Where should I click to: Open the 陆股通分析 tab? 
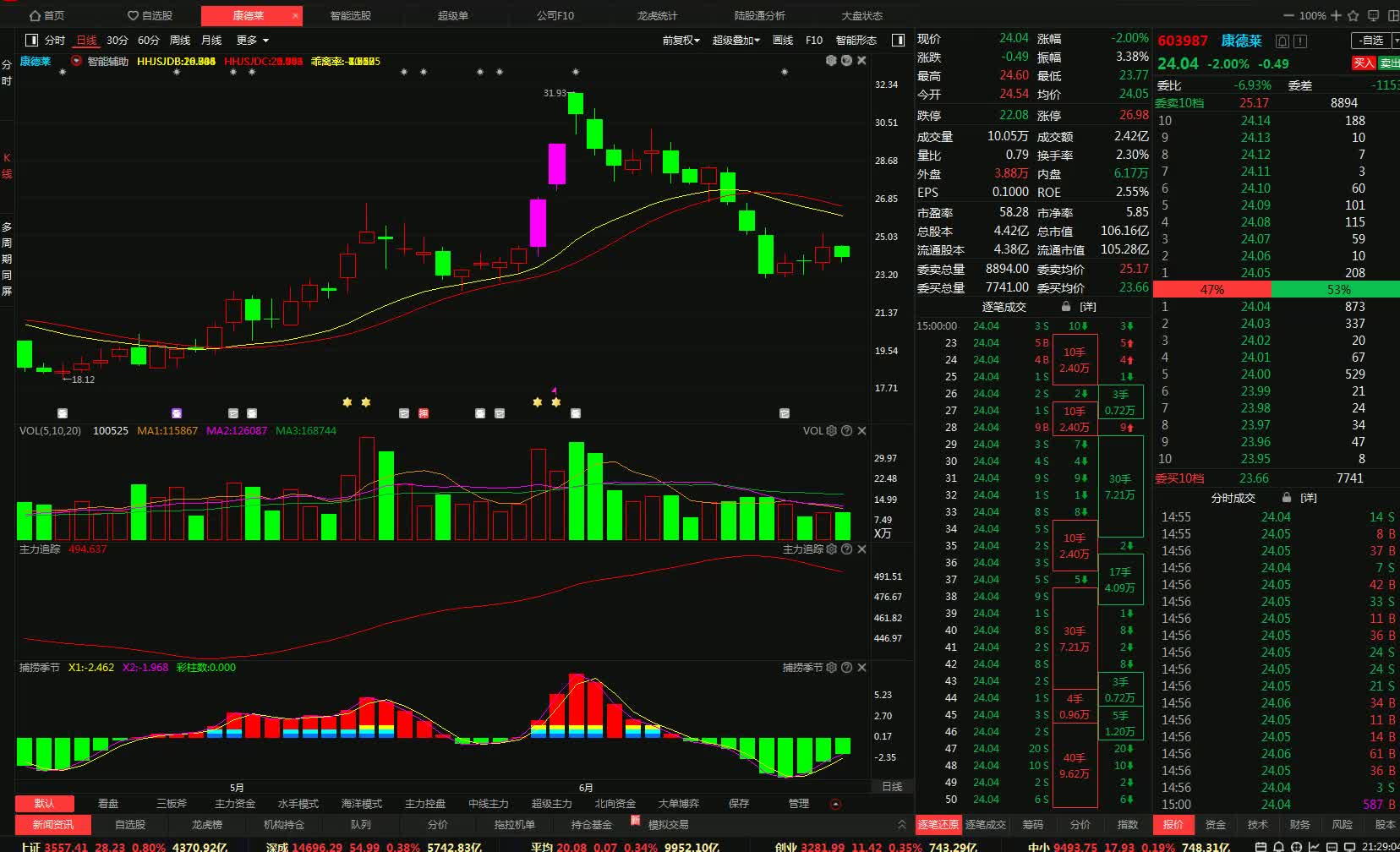click(x=759, y=15)
